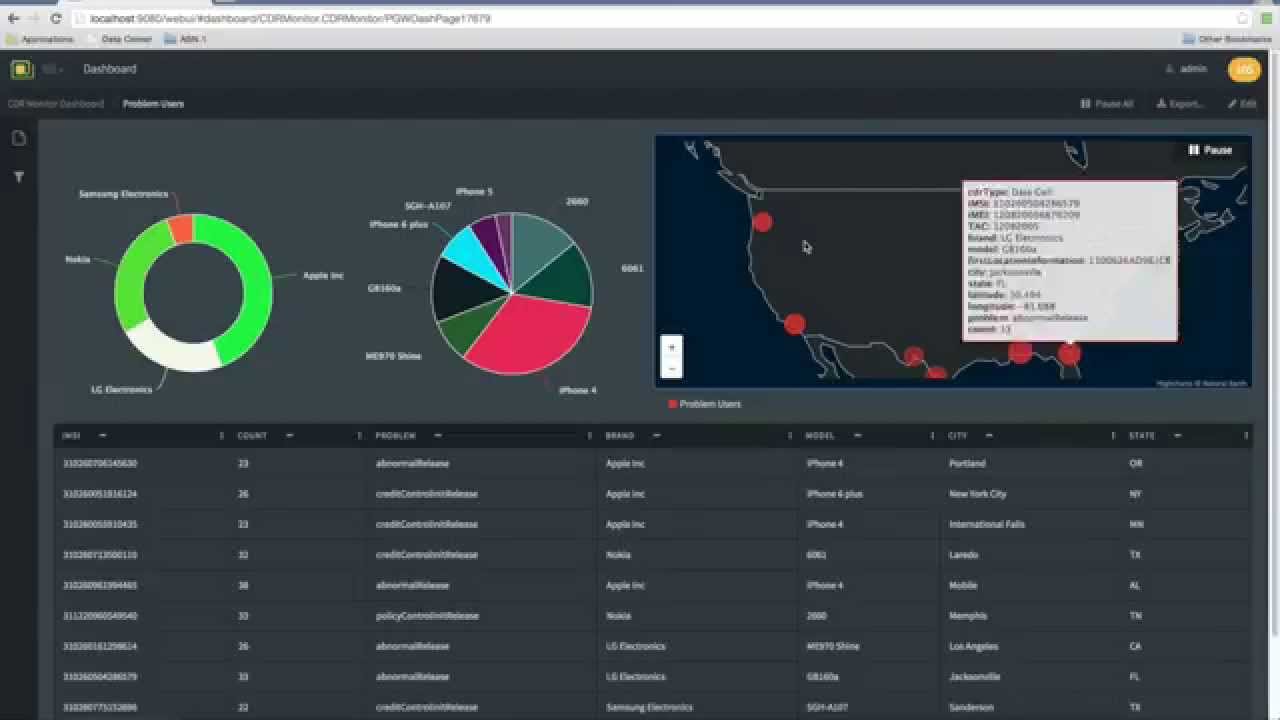Open the MODEL column options dots

[x=932, y=436]
